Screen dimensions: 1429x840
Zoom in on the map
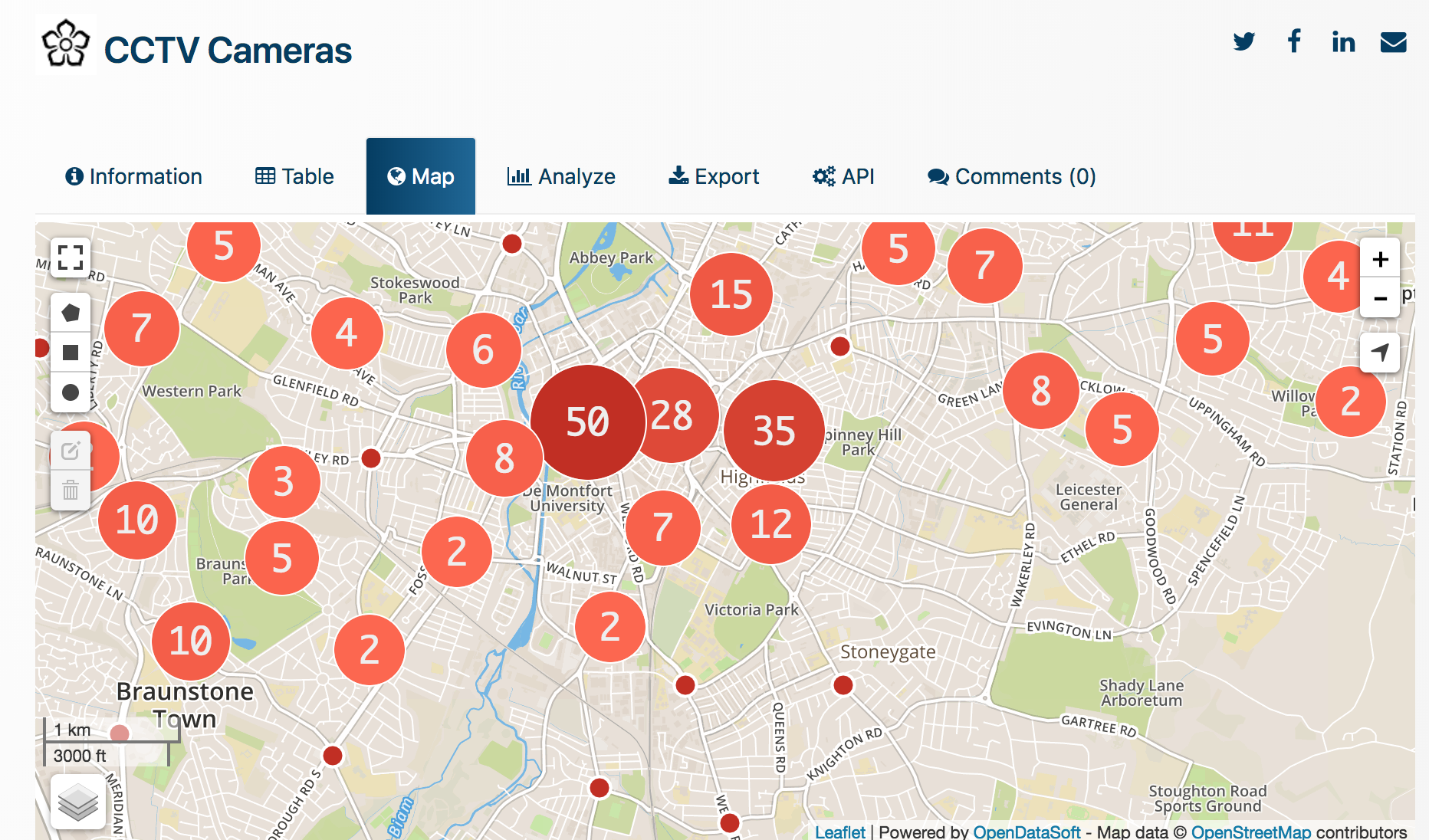[1380, 259]
